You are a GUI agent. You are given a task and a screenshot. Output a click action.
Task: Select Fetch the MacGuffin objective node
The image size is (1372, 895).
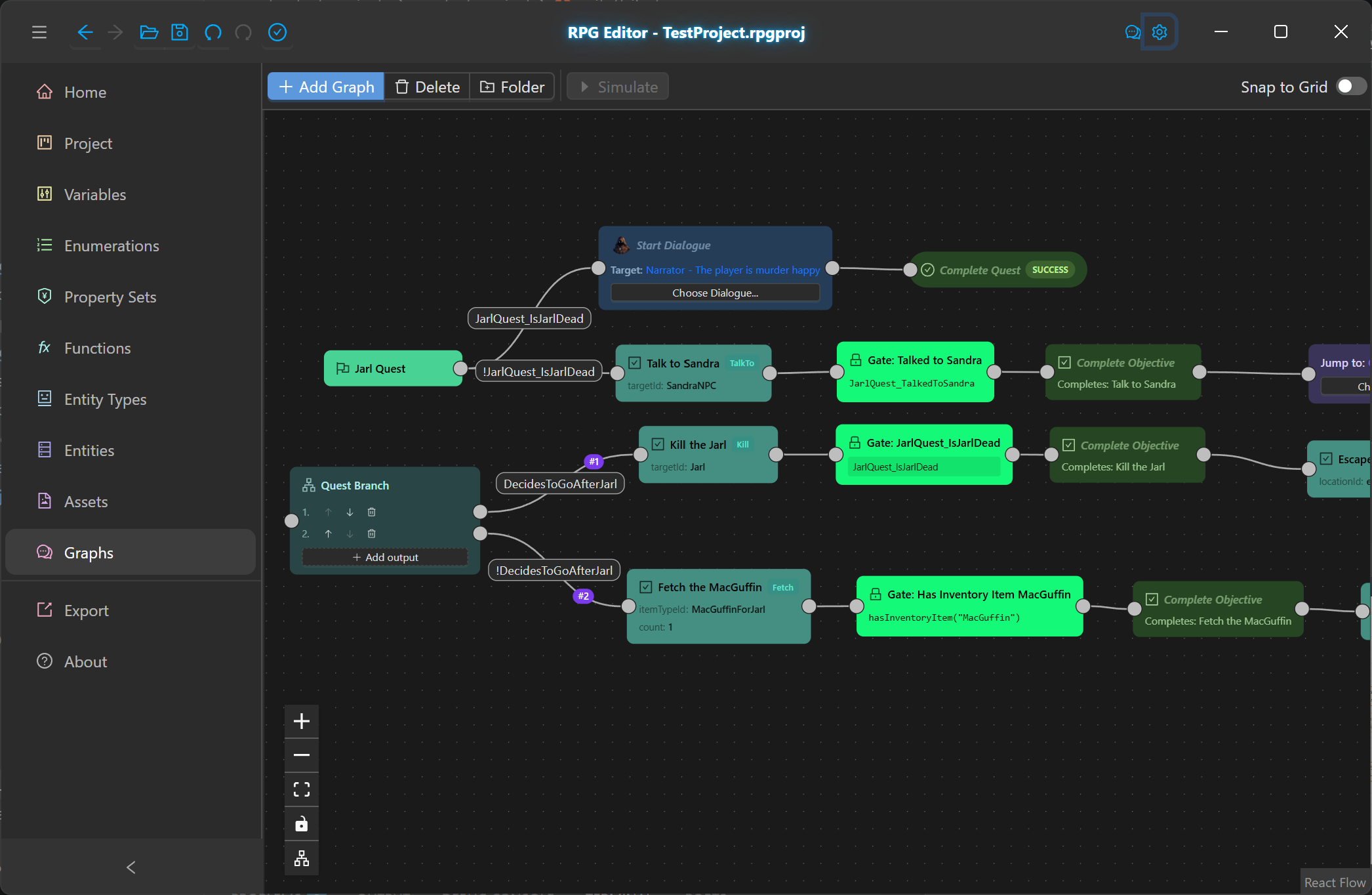pyautogui.click(x=719, y=606)
